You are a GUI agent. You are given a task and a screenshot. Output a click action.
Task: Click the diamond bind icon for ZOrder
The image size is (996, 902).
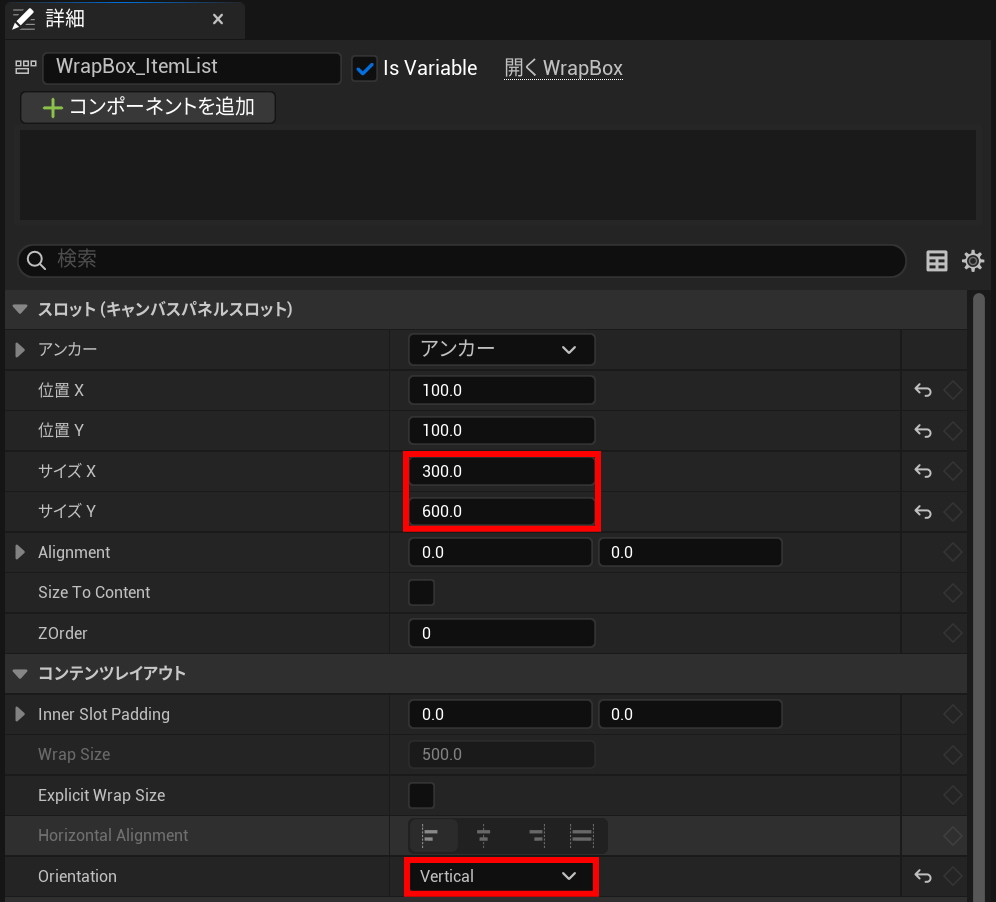click(953, 633)
